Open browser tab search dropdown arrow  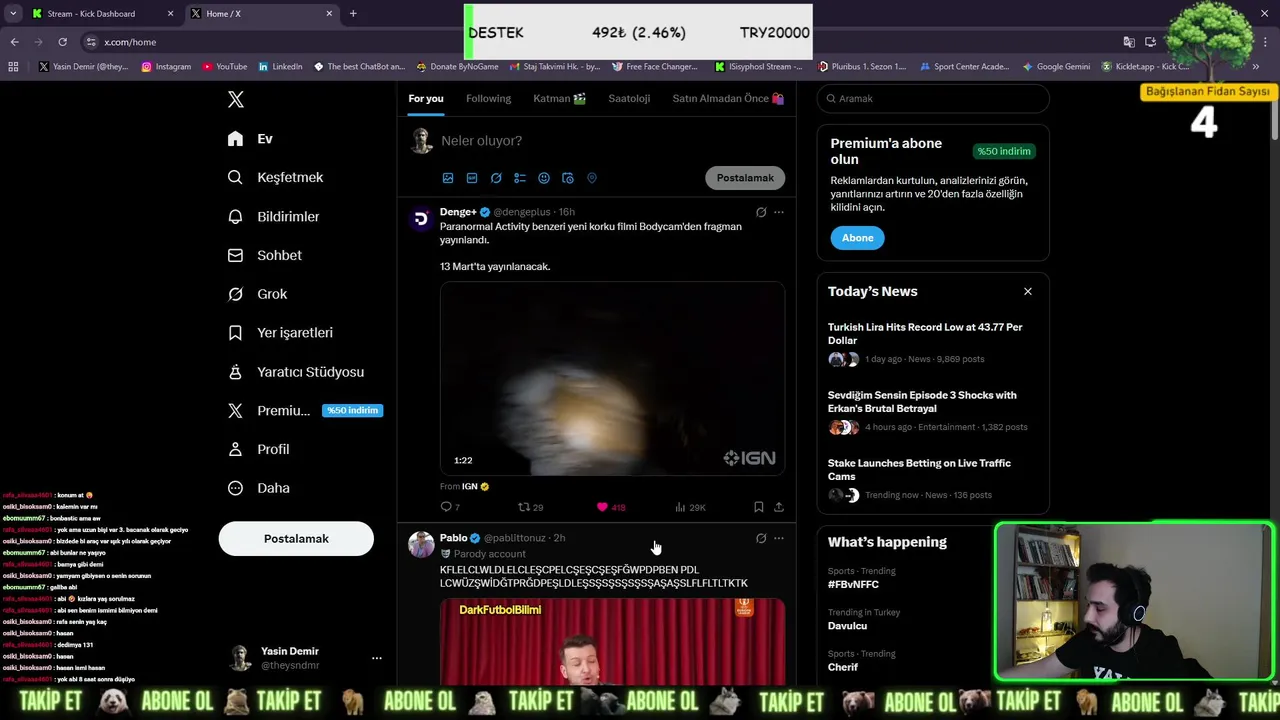(x=12, y=14)
